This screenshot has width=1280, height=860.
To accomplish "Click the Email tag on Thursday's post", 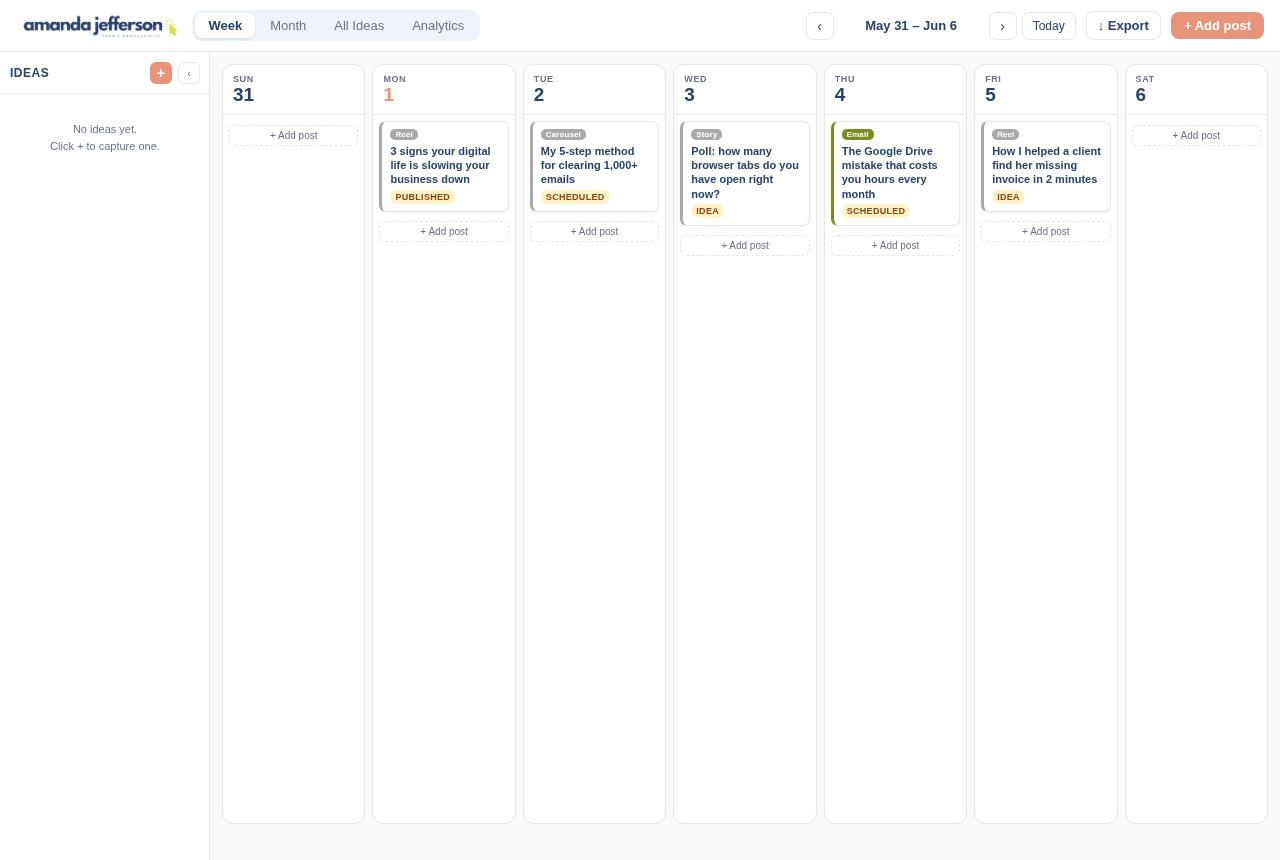I will (x=858, y=134).
